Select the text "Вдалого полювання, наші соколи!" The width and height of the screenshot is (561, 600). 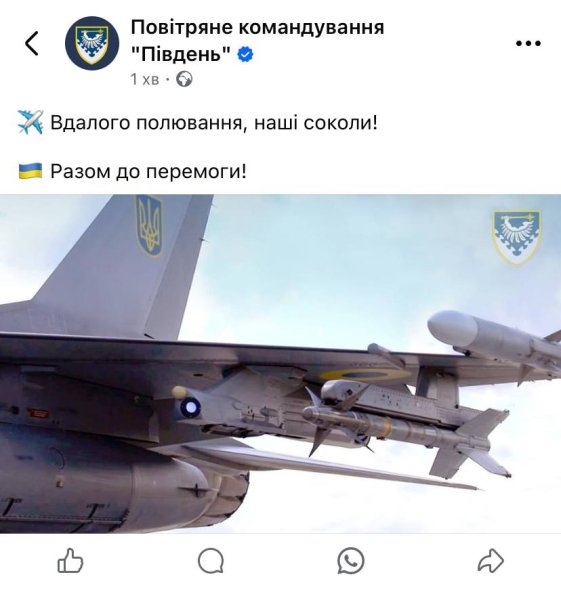[x=214, y=123]
